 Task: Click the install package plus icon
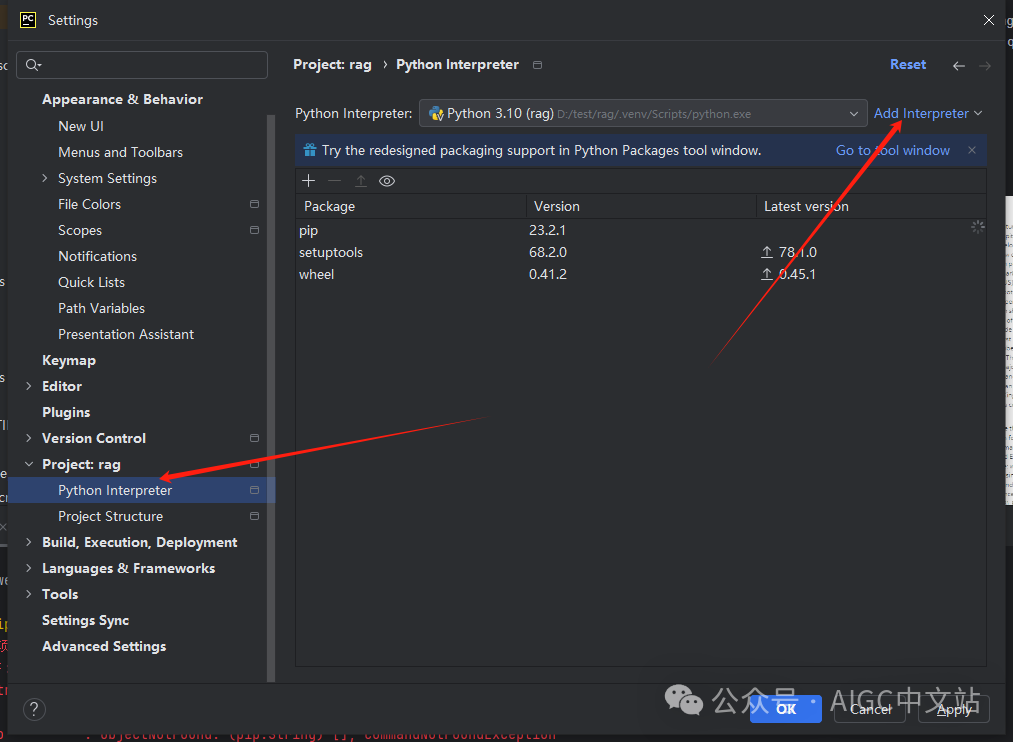[309, 181]
